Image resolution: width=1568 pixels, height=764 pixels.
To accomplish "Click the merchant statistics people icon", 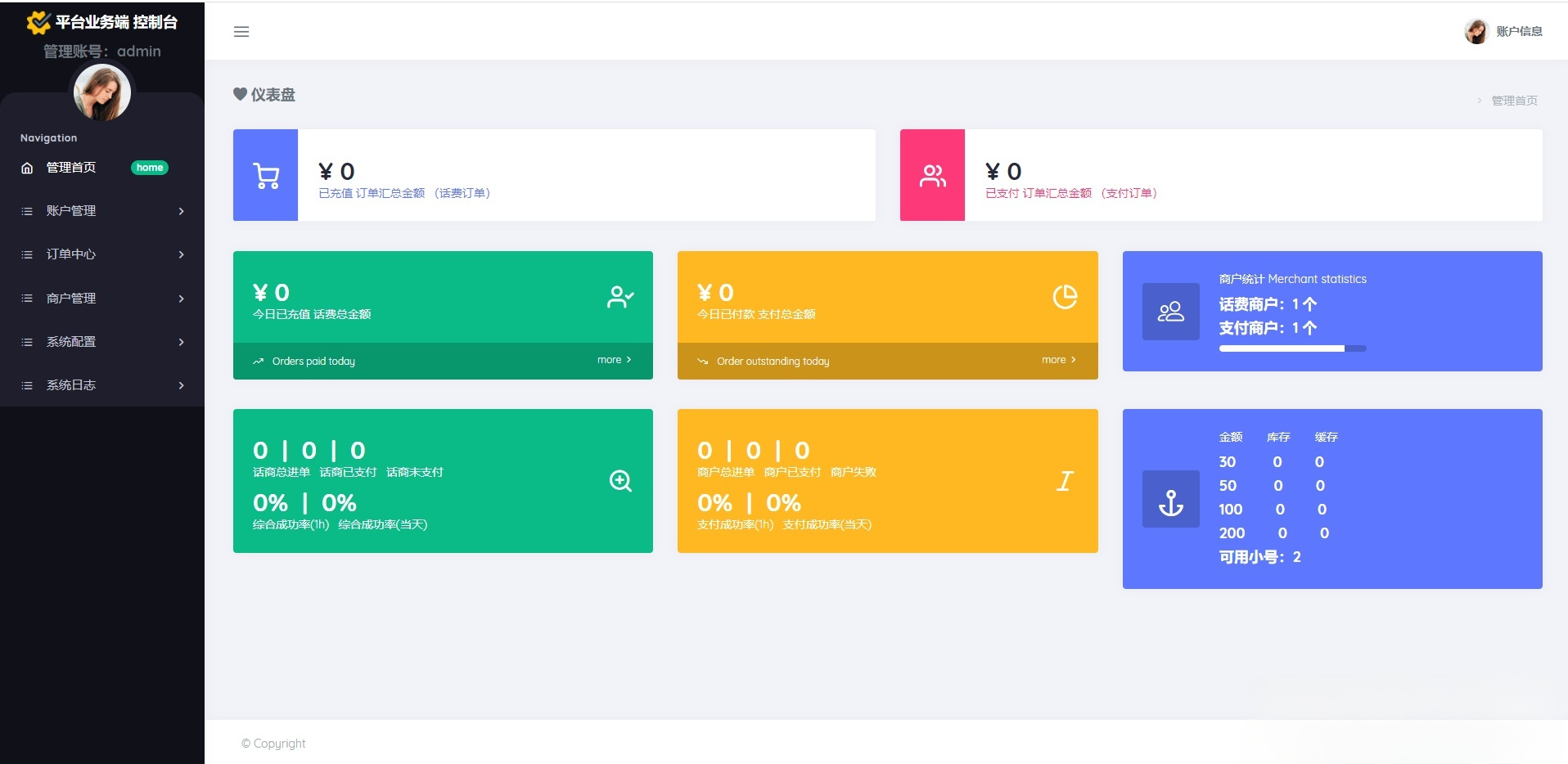I will pos(1170,312).
